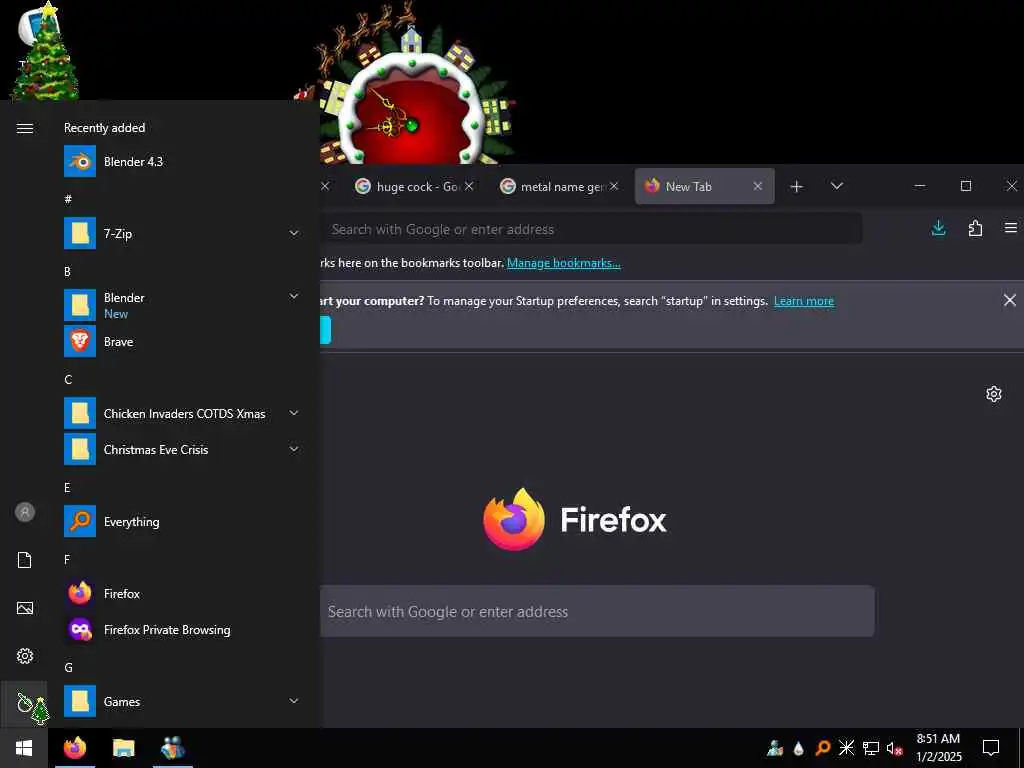Click the Start menu hamburger expand icon
The height and width of the screenshot is (768, 1024).
25,128
